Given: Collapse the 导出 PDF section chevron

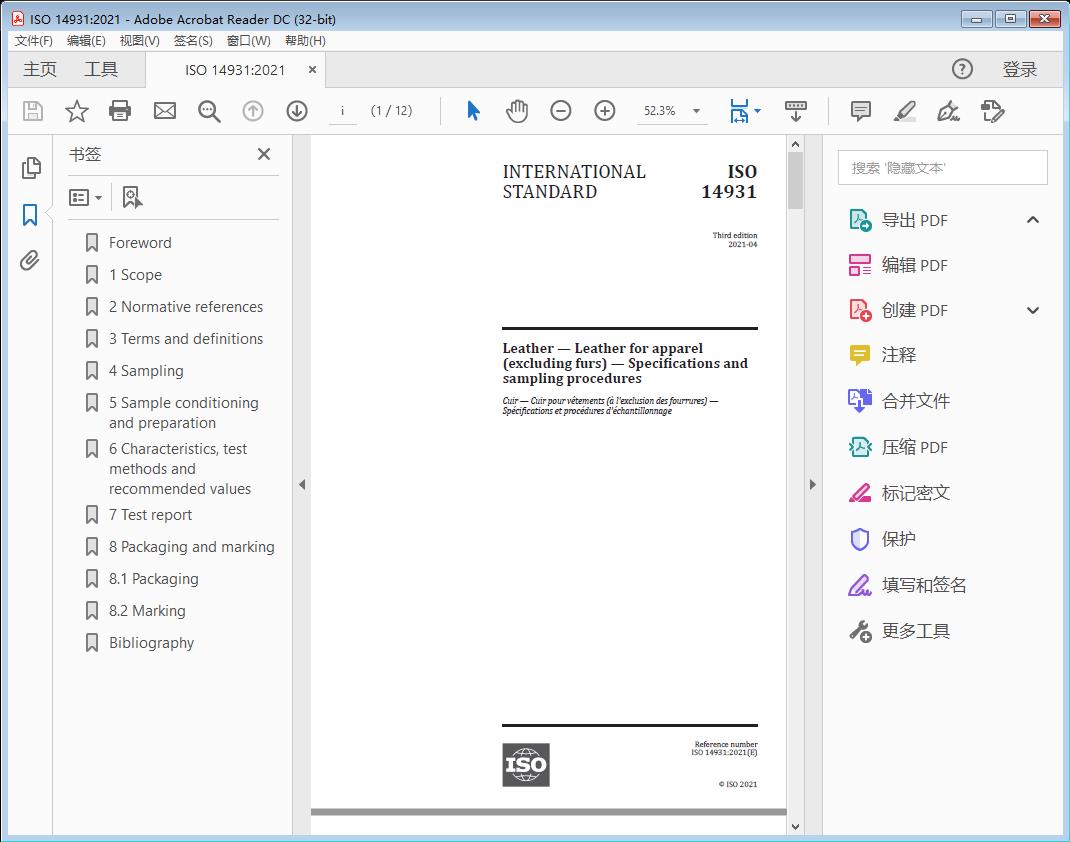Looking at the screenshot, I should (1033, 220).
